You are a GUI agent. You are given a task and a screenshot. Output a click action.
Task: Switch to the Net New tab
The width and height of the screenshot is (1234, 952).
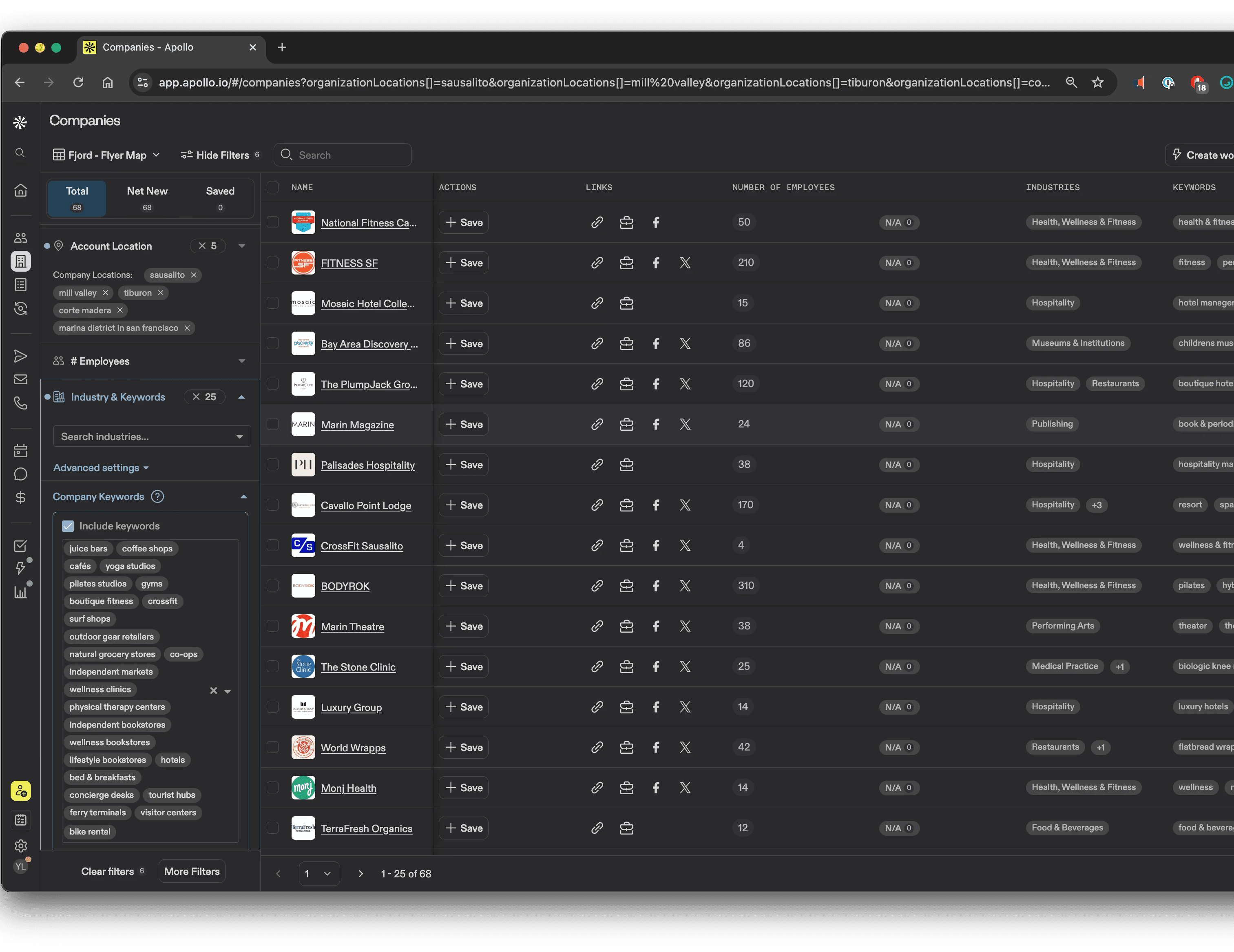coord(147,198)
